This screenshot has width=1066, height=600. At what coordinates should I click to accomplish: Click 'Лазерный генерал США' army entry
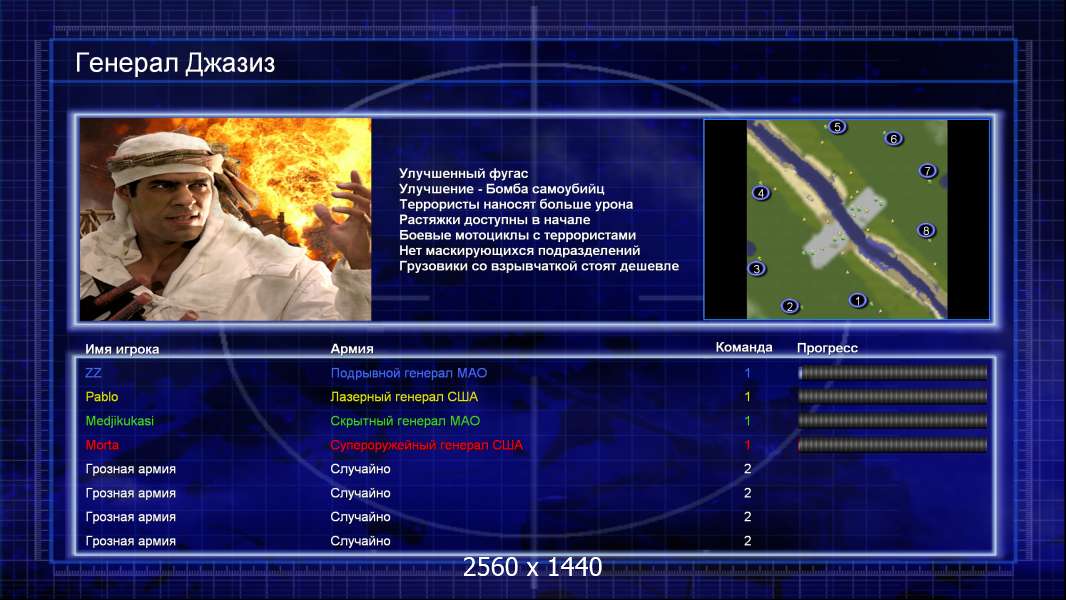[404, 396]
